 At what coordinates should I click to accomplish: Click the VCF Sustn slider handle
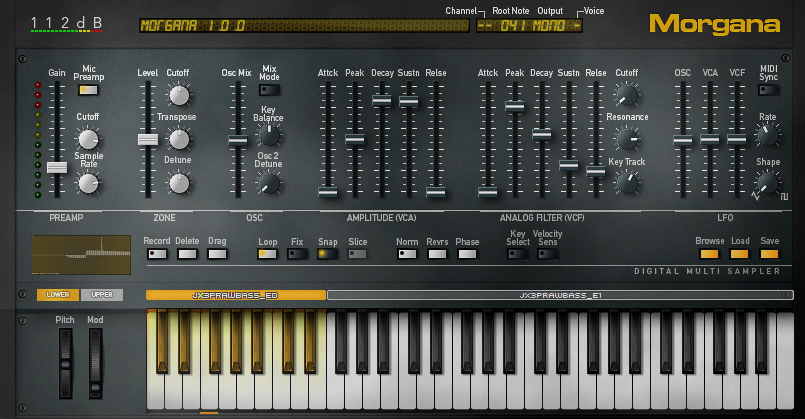569,165
